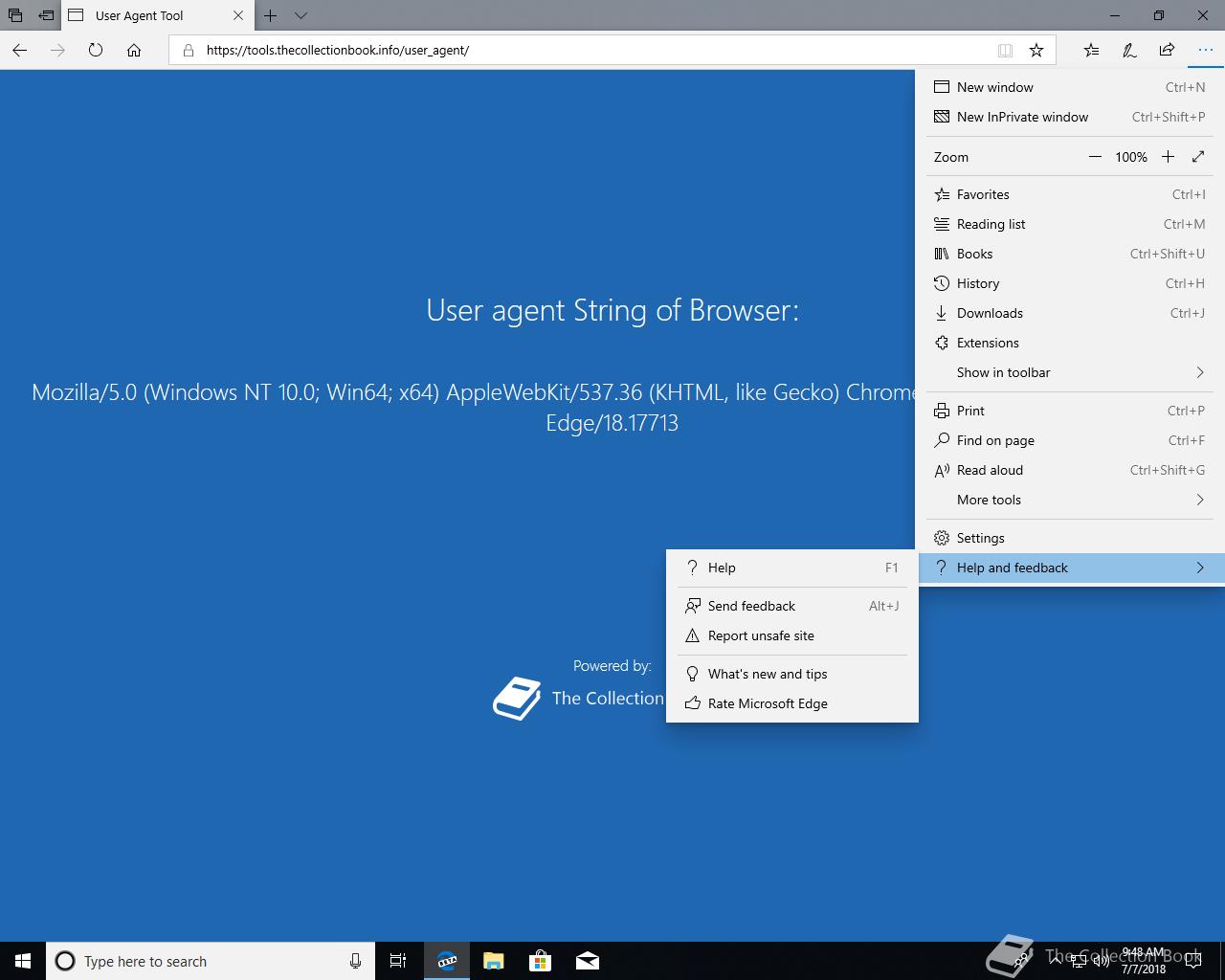This screenshot has width=1225, height=980.
Task: Choose Read aloud menu entry
Action: coord(1070,470)
